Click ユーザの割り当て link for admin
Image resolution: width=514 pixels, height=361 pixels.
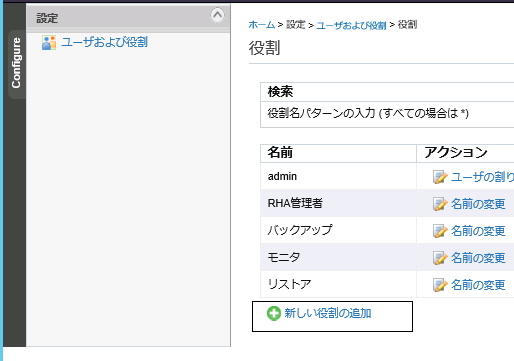pyautogui.click(x=482, y=177)
